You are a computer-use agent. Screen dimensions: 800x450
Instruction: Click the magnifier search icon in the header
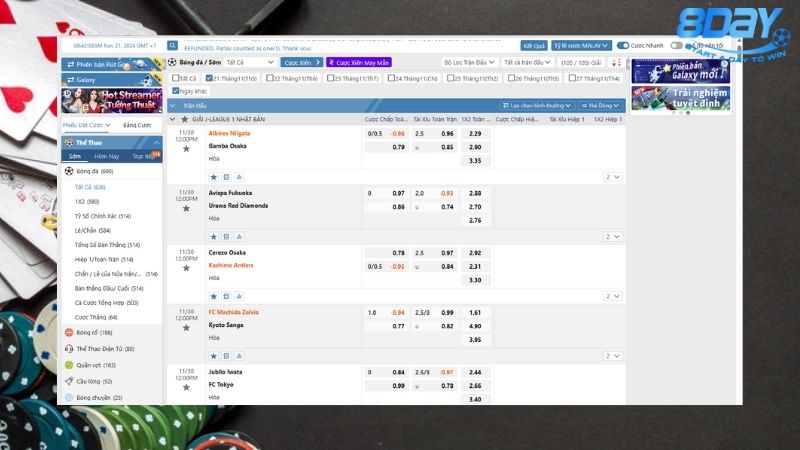[172, 45]
